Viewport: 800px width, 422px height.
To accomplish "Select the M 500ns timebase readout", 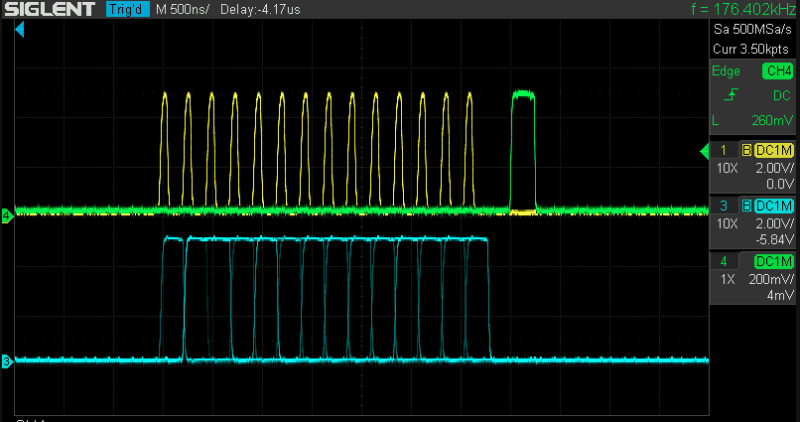I will (182, 9).
